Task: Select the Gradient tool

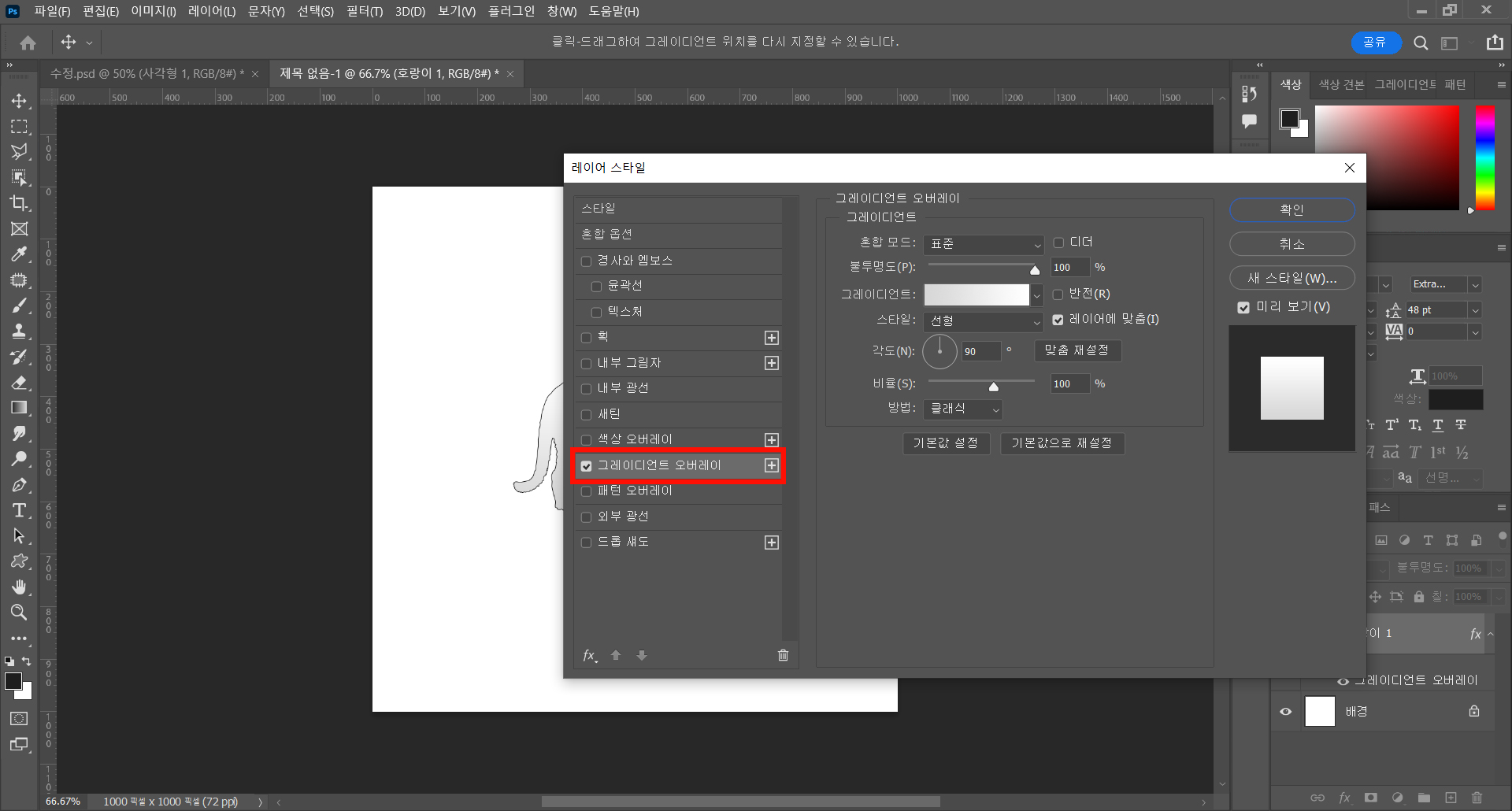Action: tap(20, 408)
